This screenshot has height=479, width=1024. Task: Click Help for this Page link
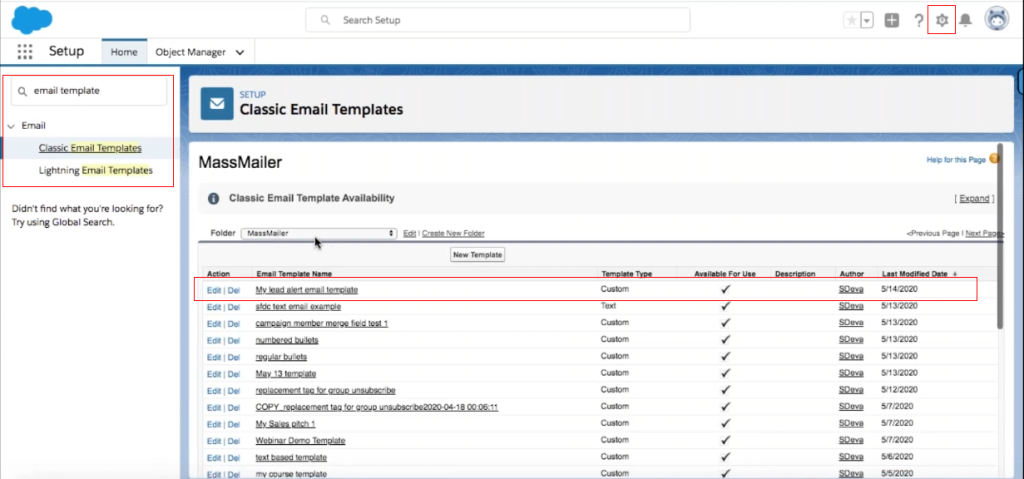(x=956, y=159)
